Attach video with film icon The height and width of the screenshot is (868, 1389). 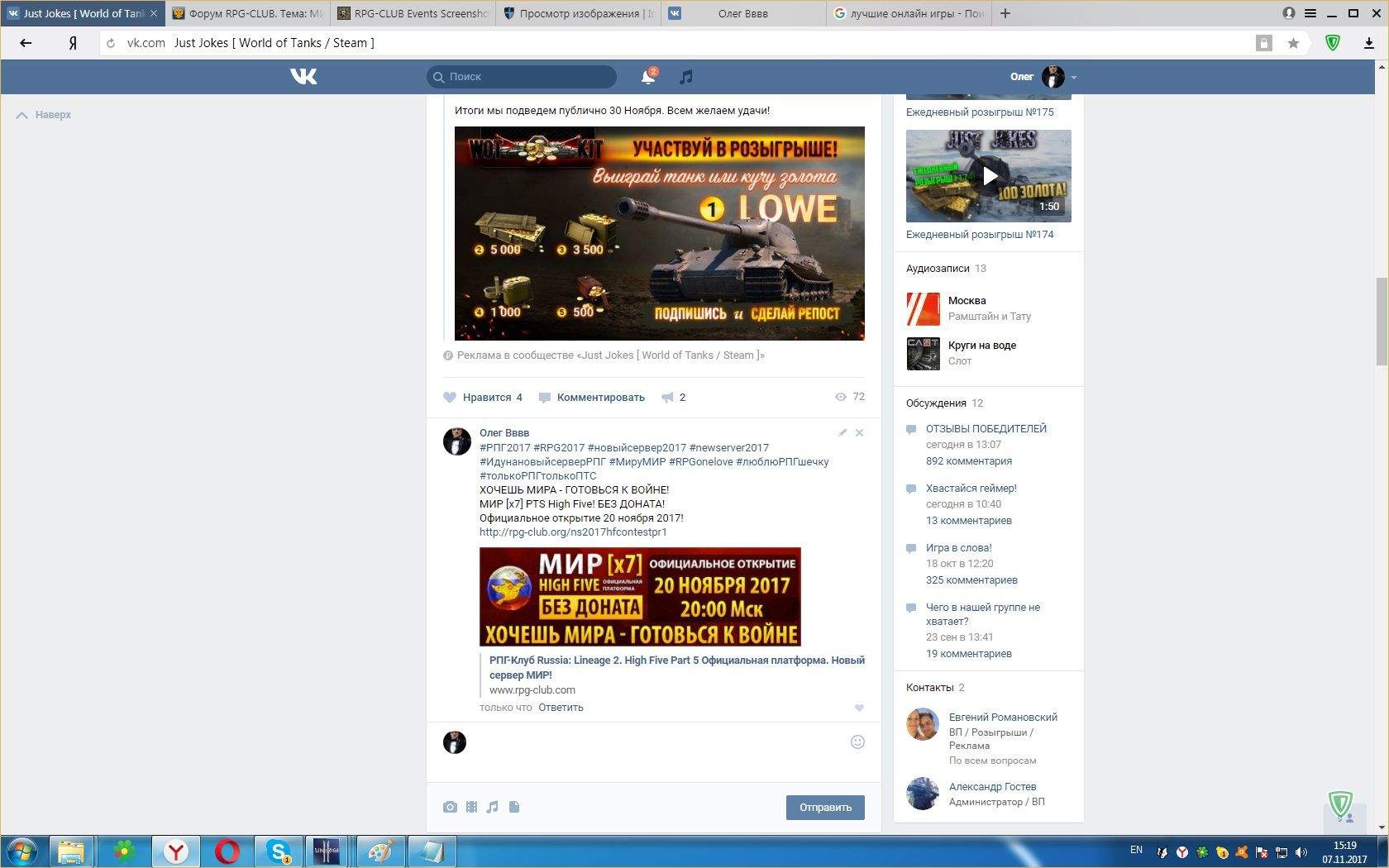(471, 807)
